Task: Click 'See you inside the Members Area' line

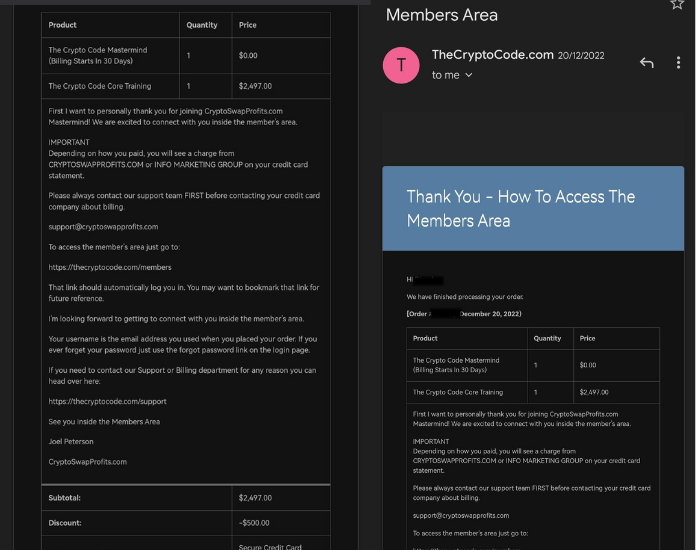Action: coord(104,421)
